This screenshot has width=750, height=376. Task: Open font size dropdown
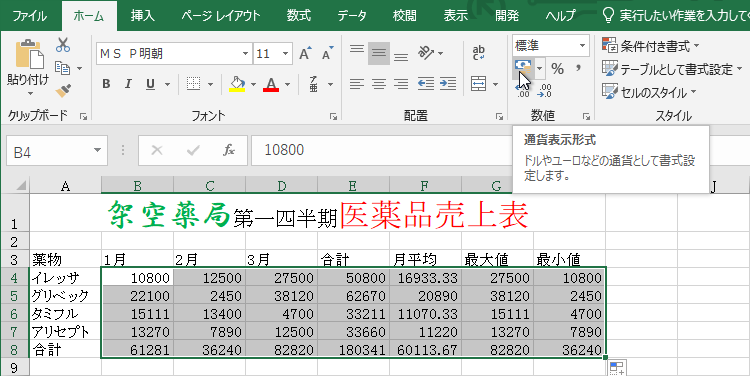click(x=286, y=54)
